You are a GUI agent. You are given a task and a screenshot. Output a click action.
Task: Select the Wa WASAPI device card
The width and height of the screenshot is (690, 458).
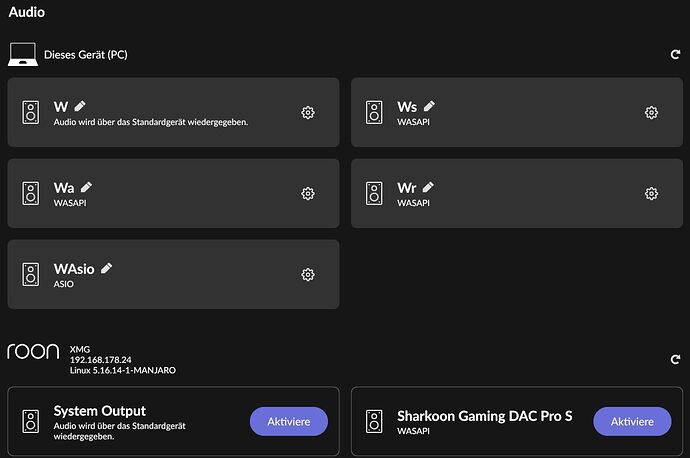(x=173, y=194)
